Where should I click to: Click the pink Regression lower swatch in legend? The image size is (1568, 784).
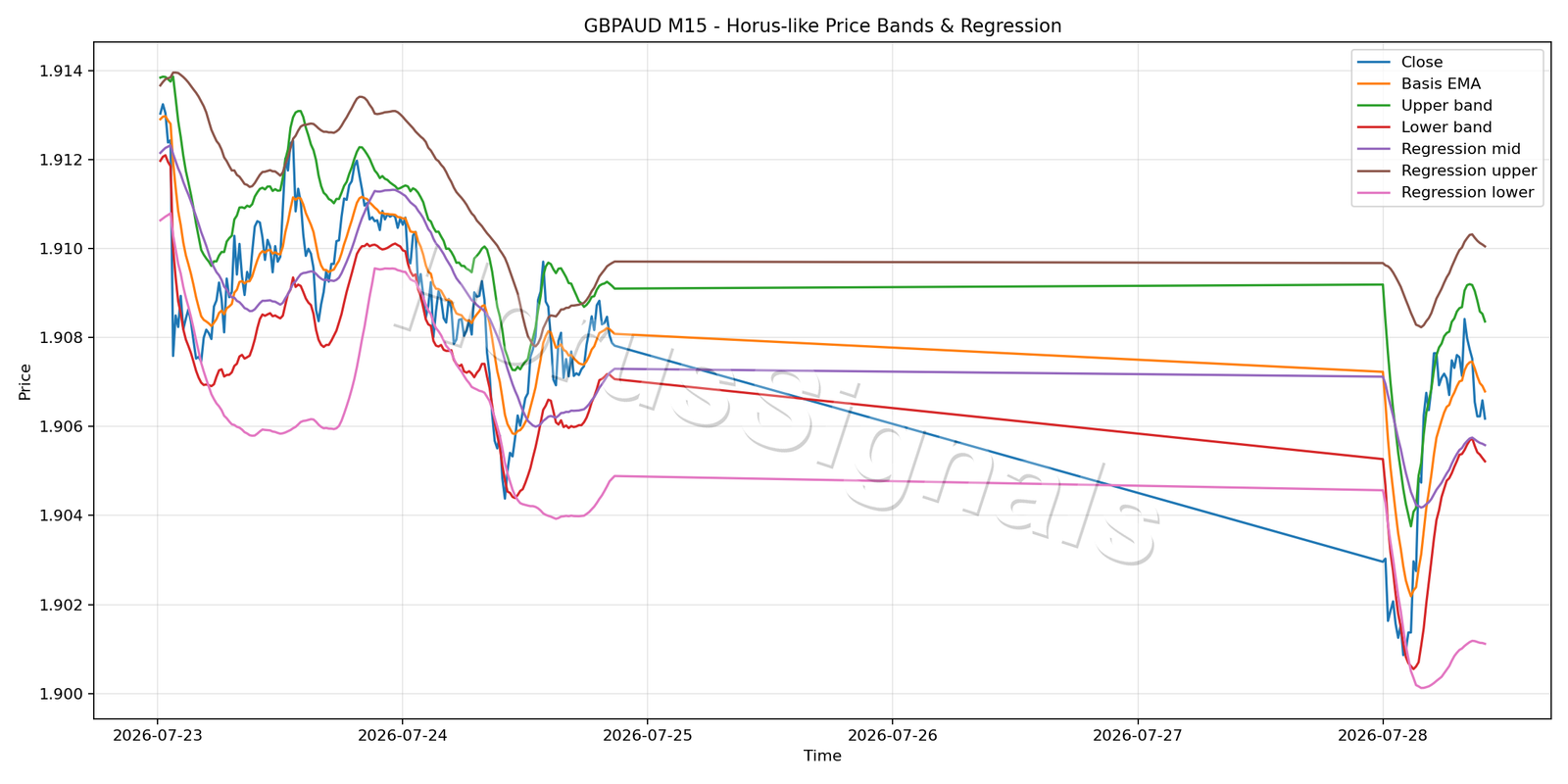[1373, 192]
